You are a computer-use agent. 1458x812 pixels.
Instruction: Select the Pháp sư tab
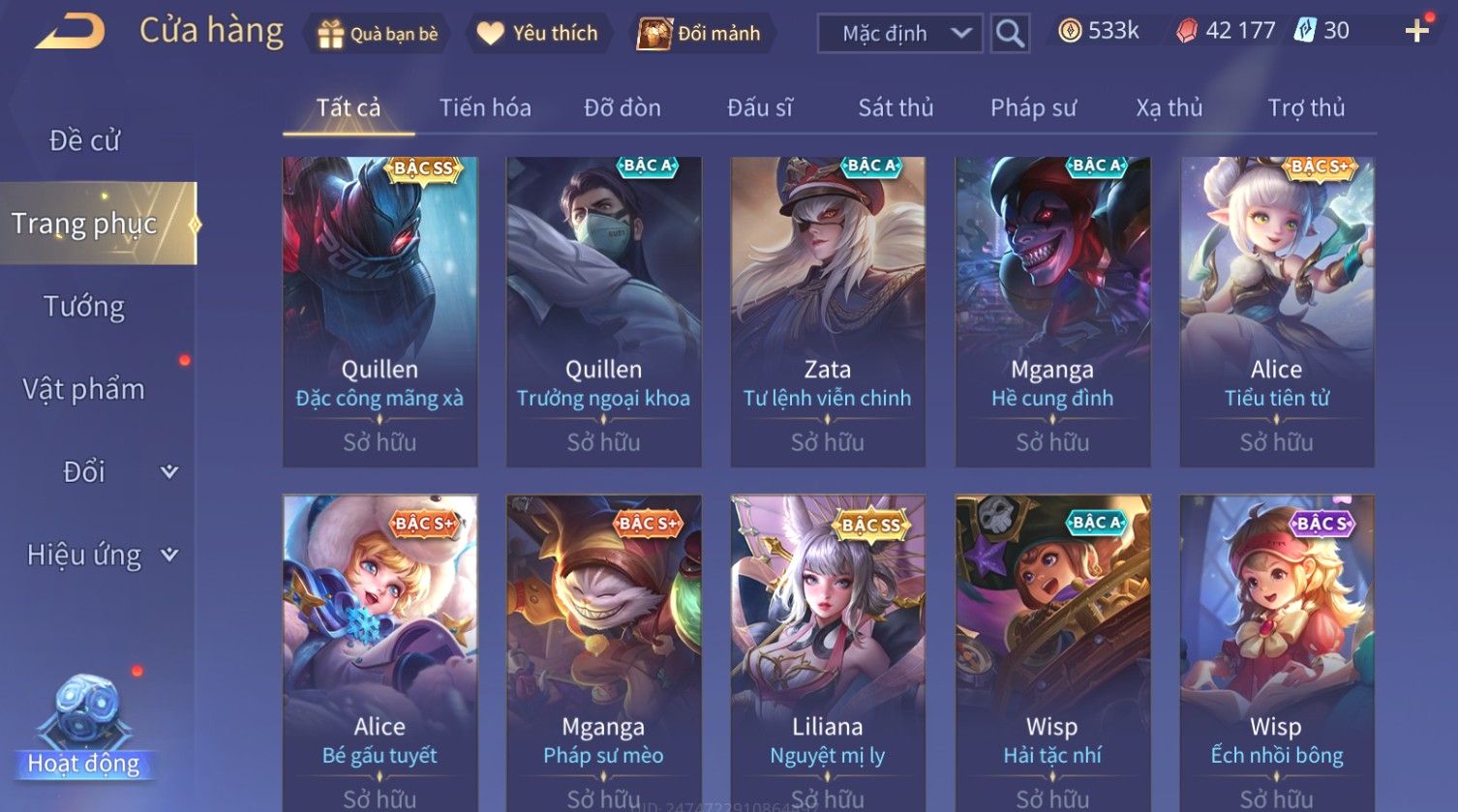click(x=1033, y=107)
